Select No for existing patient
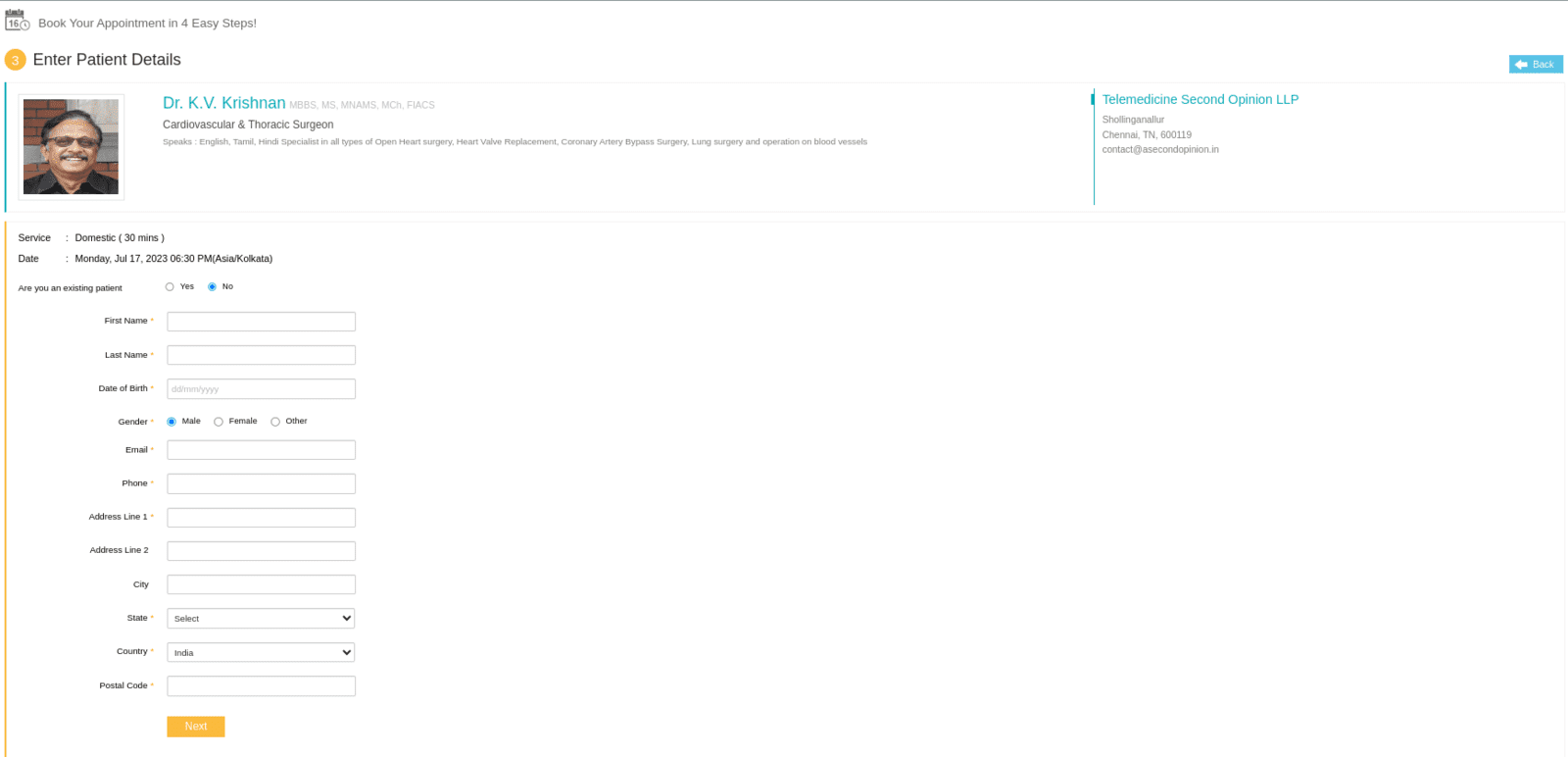 212,286
